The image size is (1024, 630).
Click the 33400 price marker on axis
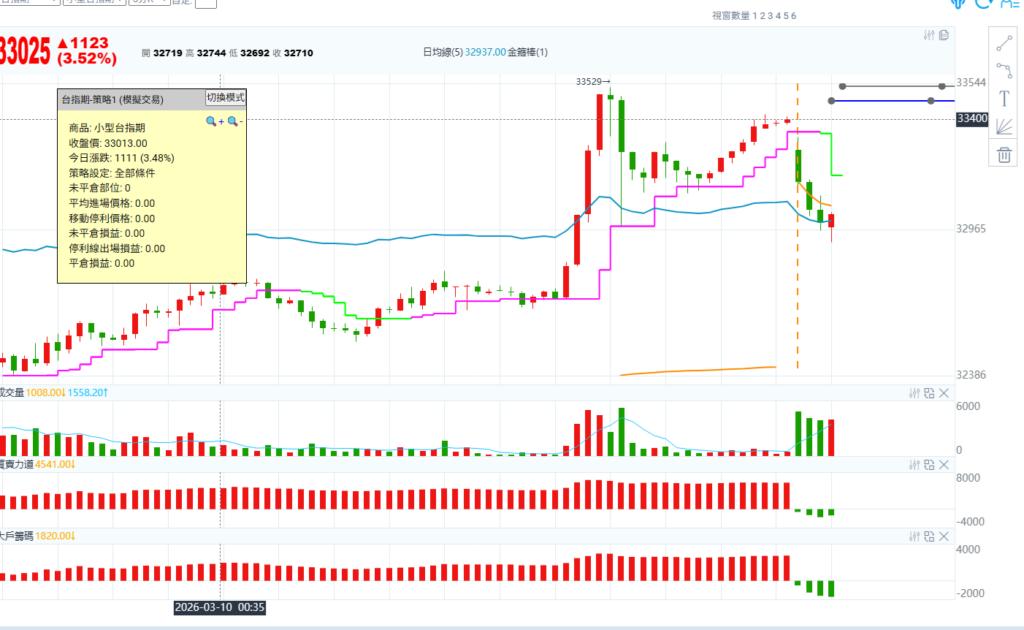click(x=972, y=119)
